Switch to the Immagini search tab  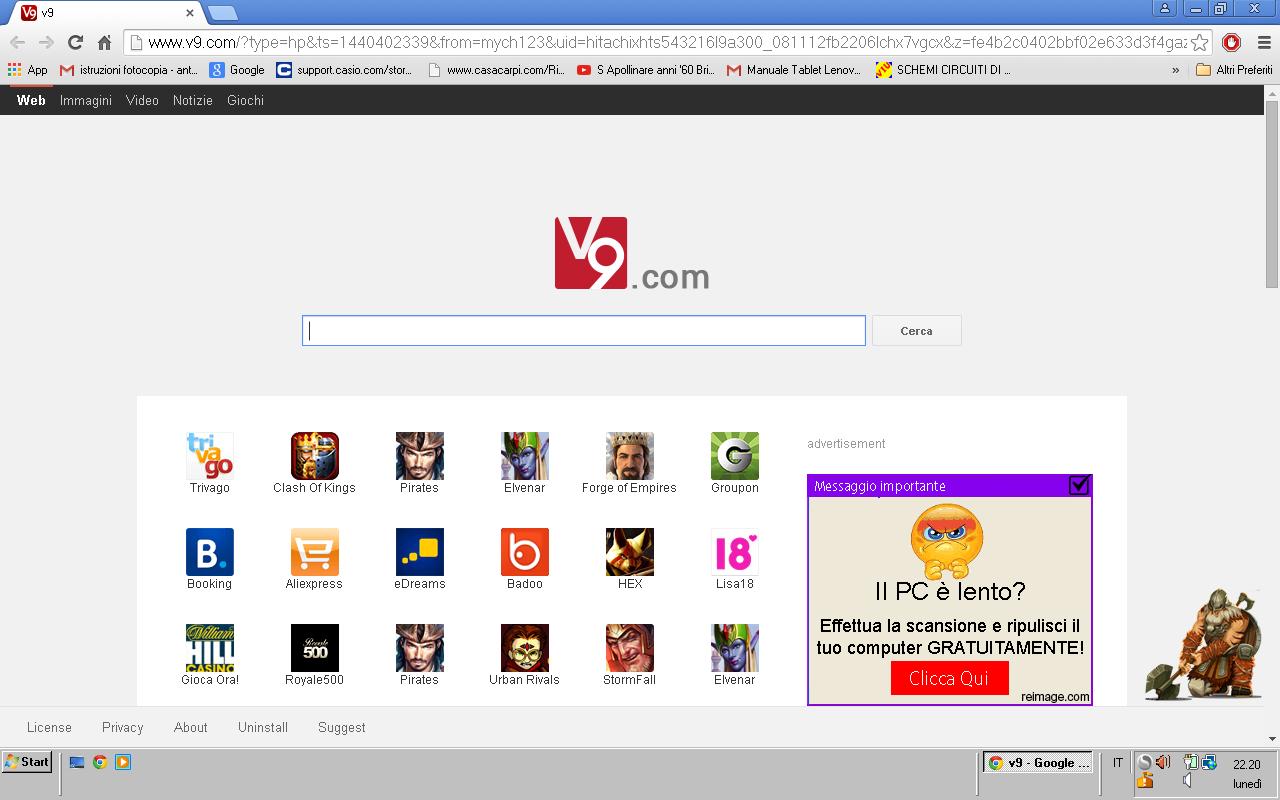[x=86, y=100]
